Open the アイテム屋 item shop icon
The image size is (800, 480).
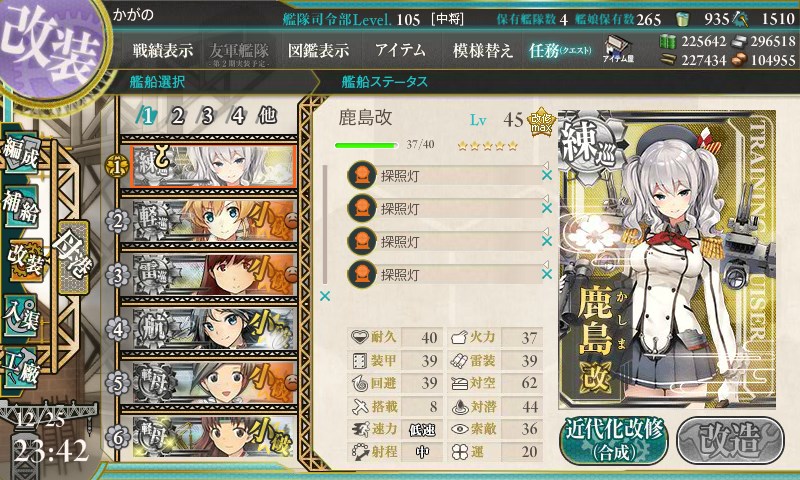pyautogui.click(x=618, y=50)
